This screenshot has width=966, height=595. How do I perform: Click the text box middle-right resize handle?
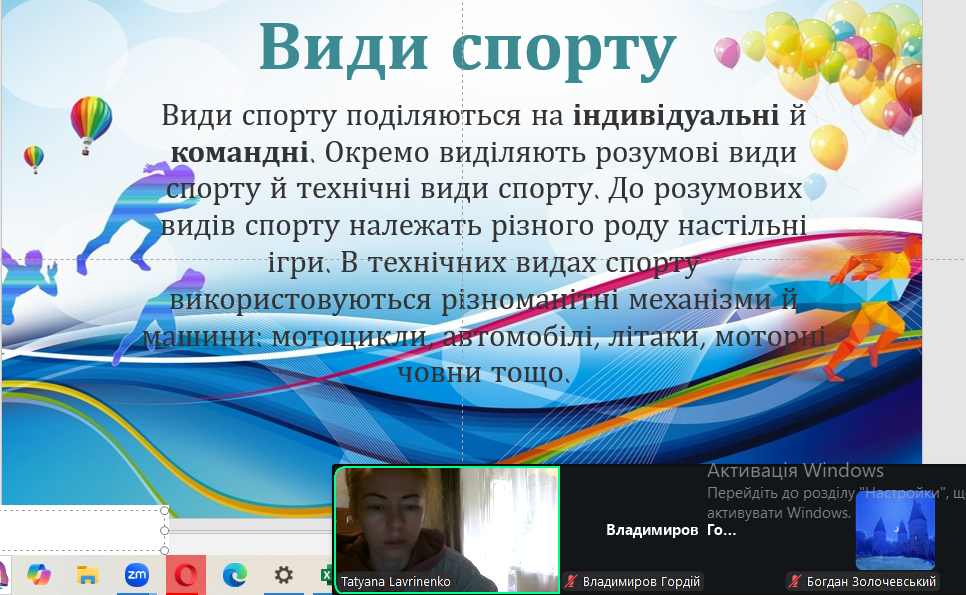coord(165,530)
